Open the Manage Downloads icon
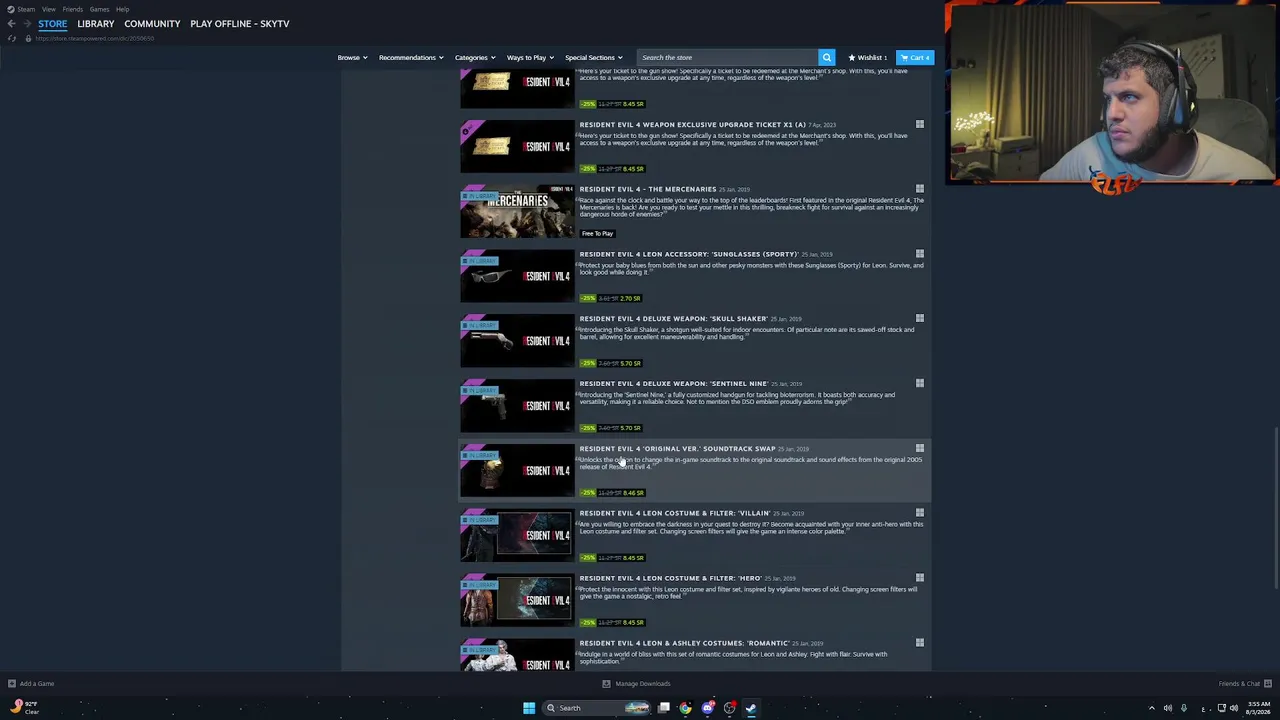Screen dimensions: 1280x720 [x=606, y=684]
